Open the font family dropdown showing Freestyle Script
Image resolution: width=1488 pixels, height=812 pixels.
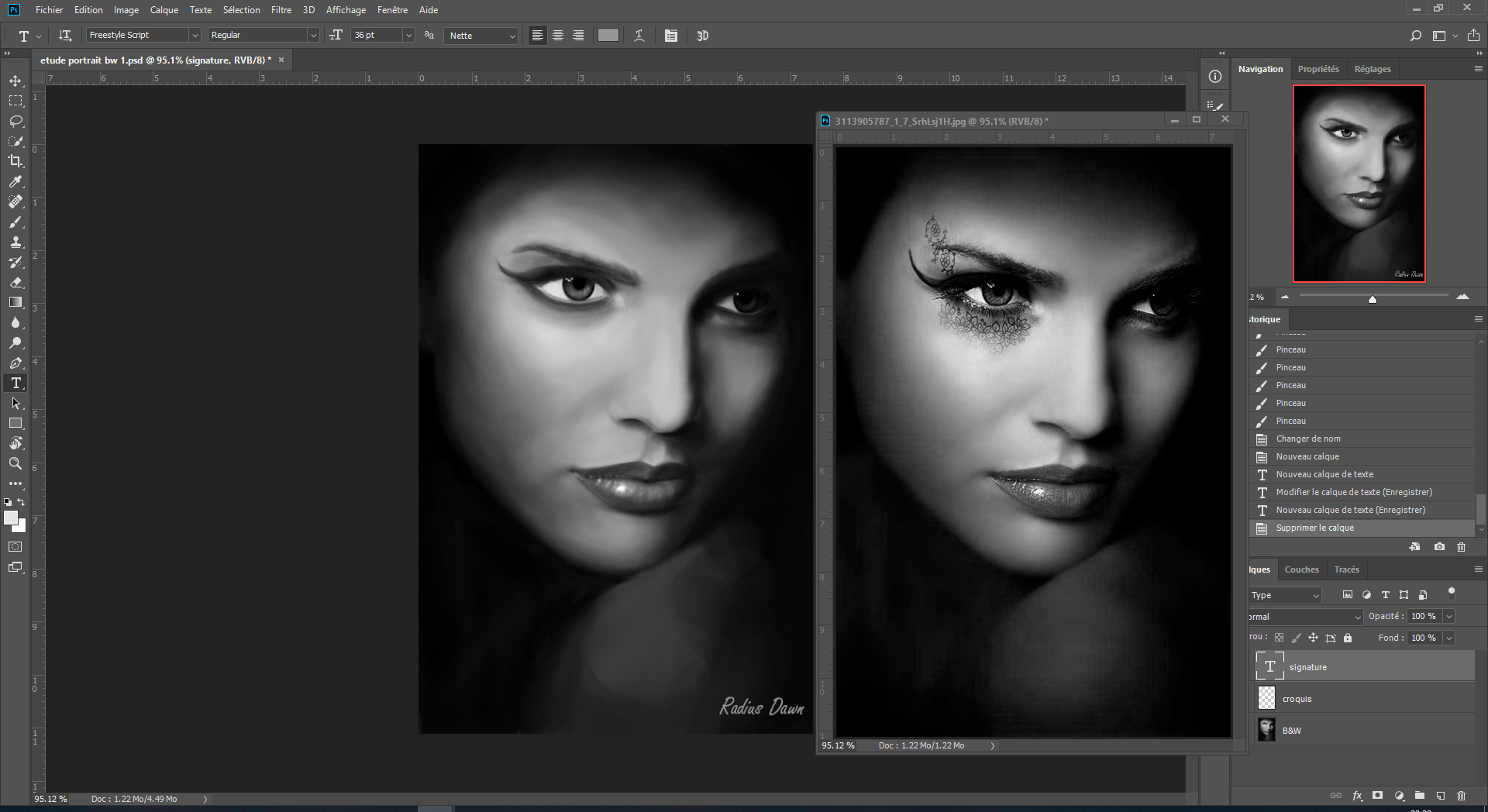coord(142,35)
